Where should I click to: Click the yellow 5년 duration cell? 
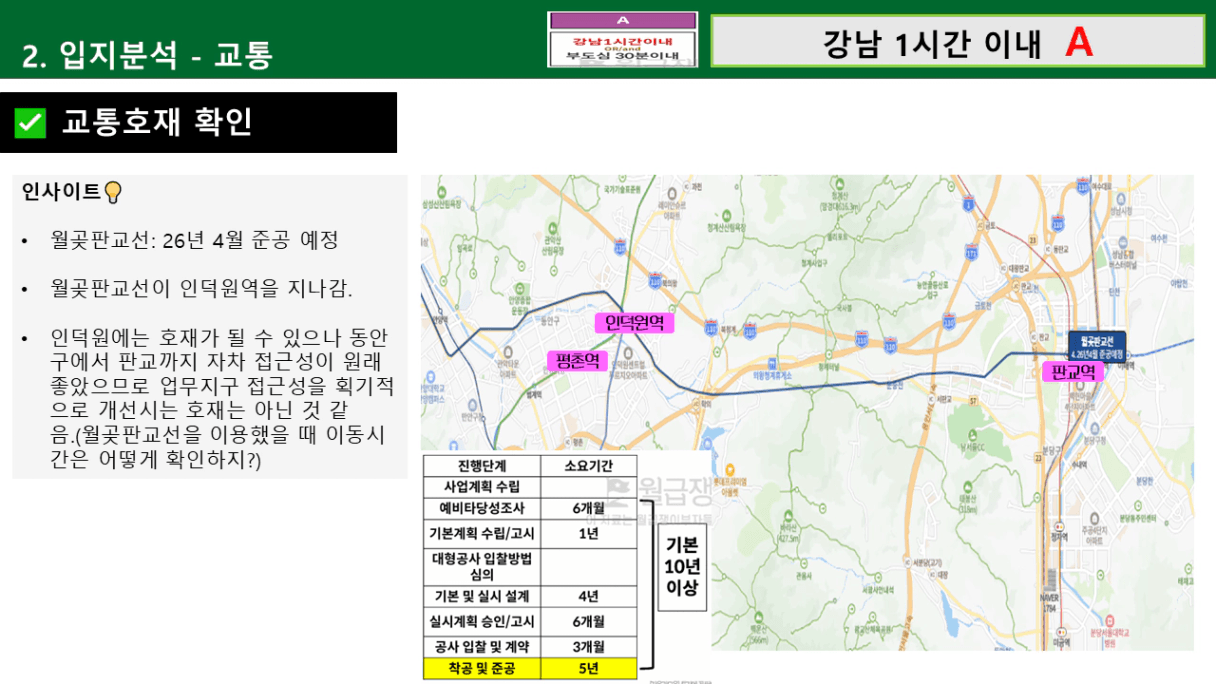point(589,668)
